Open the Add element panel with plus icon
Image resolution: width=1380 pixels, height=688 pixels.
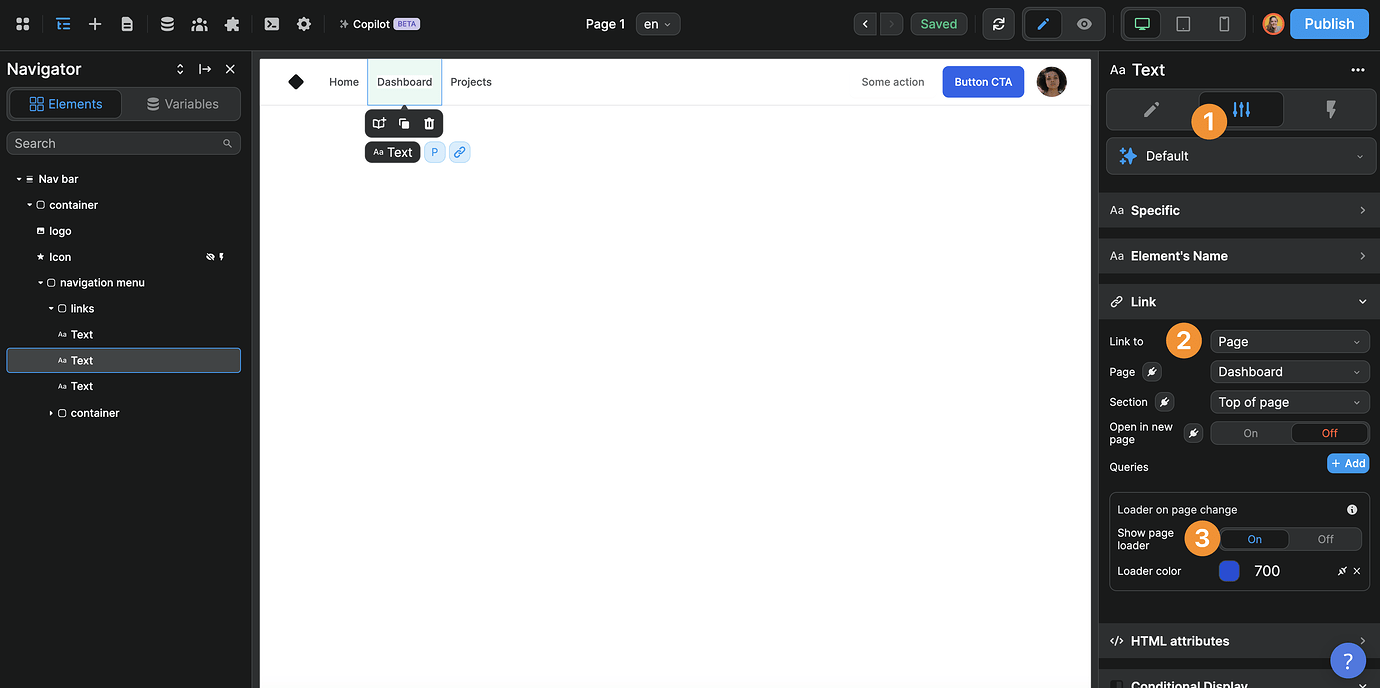[95, 23]
